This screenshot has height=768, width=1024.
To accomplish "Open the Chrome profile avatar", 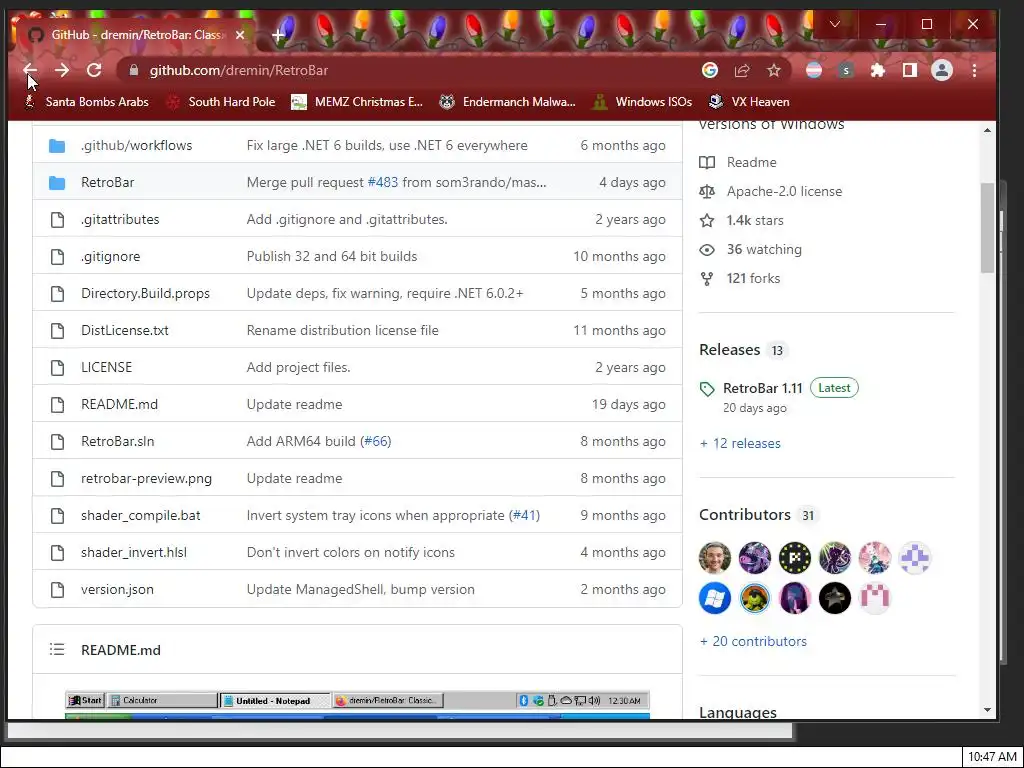I will click(x=942, y=71).
